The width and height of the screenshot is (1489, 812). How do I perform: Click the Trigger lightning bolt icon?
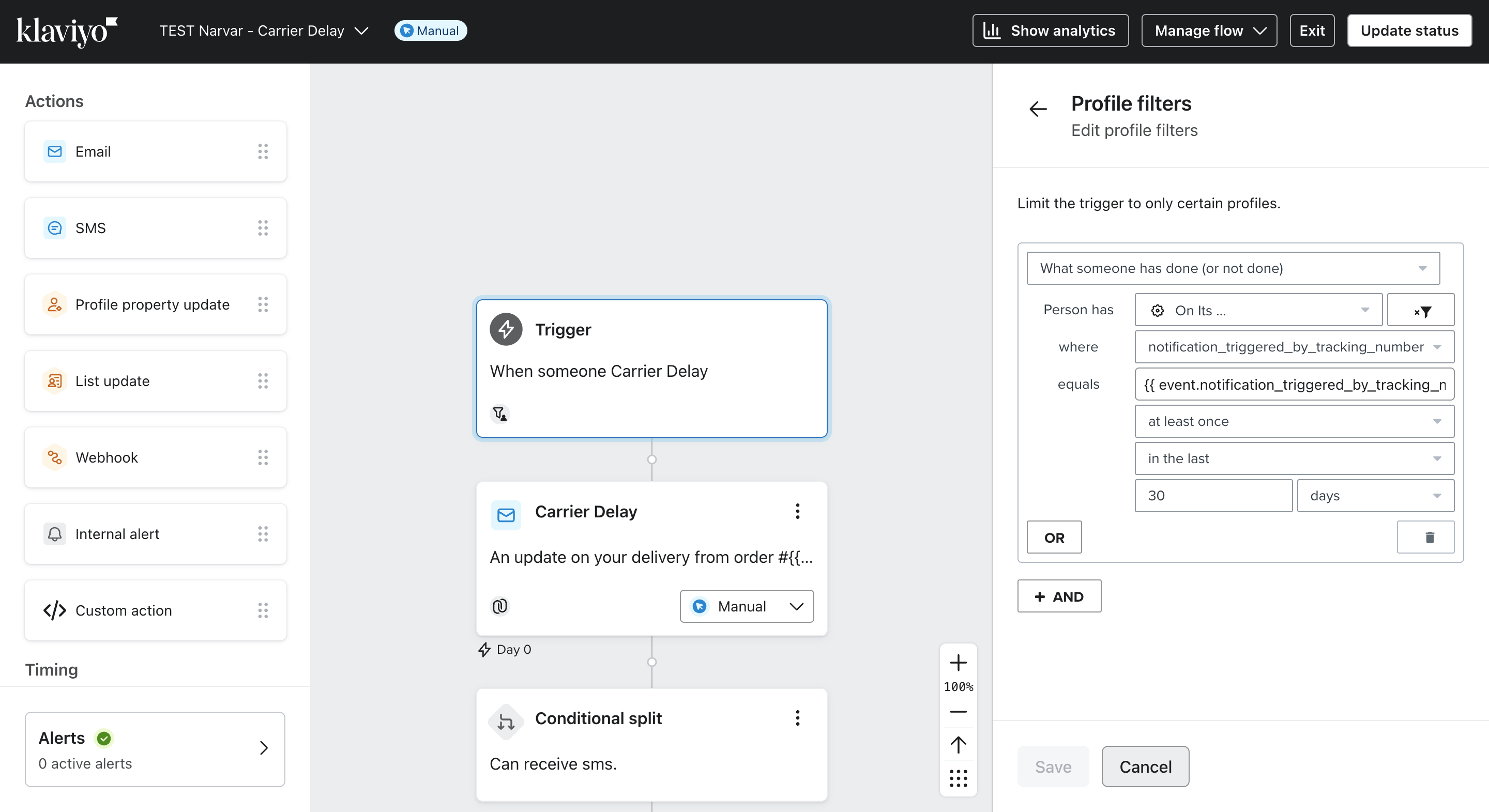(506, 329)
